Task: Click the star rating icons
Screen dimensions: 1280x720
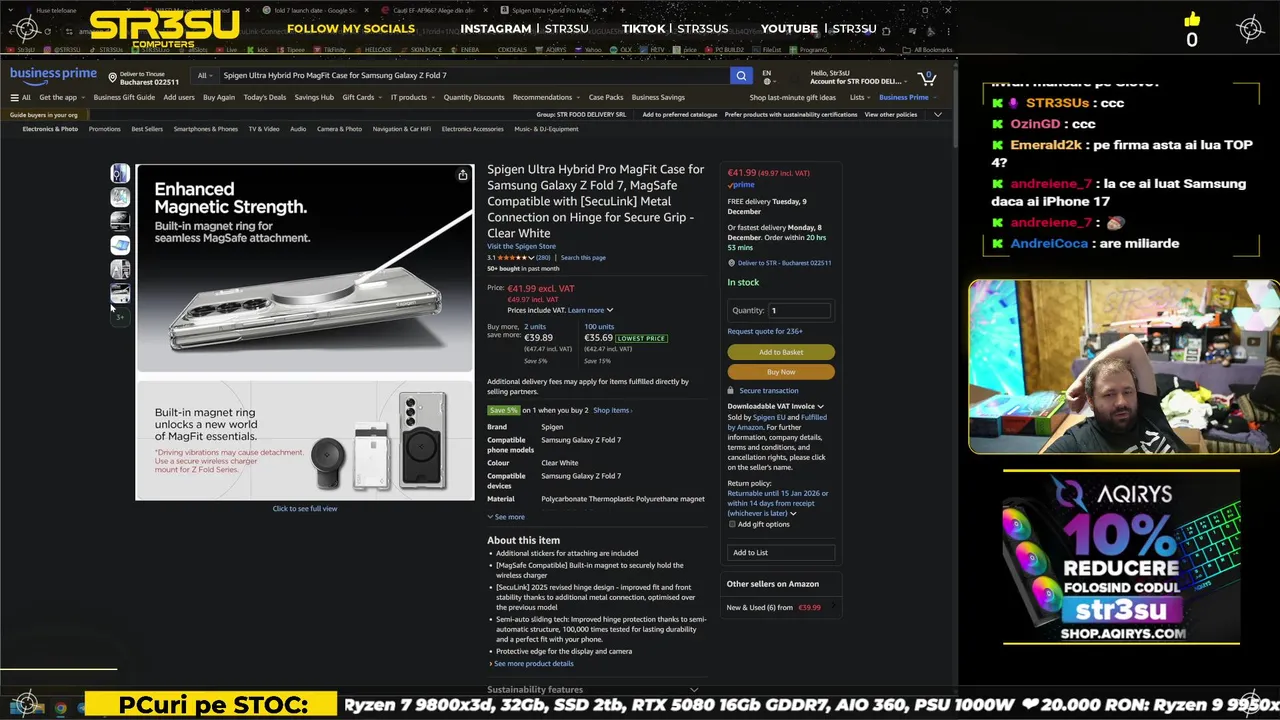Action: click(513, 257)
